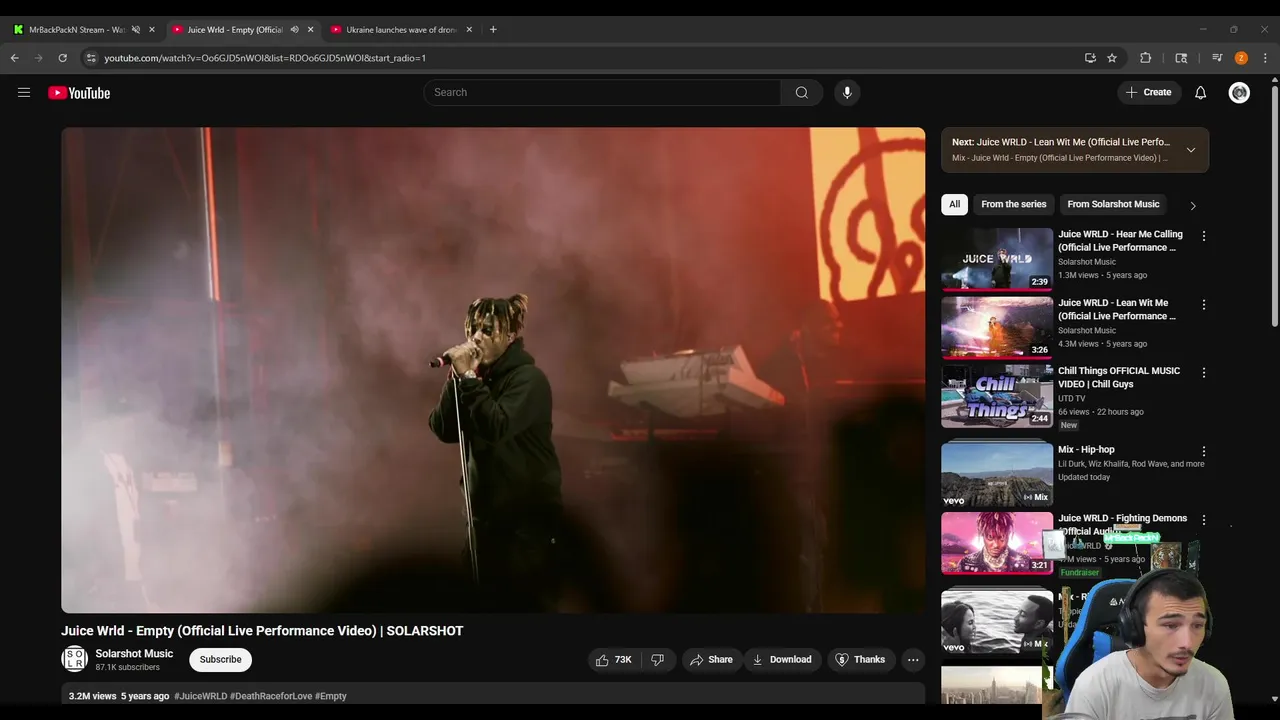Viewport: 1280px width, 720px height.
Task: Click the page vertical scrollbar
Action: click(1275, 205)
